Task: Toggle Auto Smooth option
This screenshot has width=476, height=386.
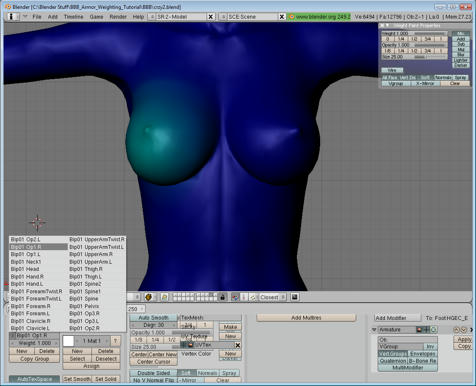Action: pos(154,318)
